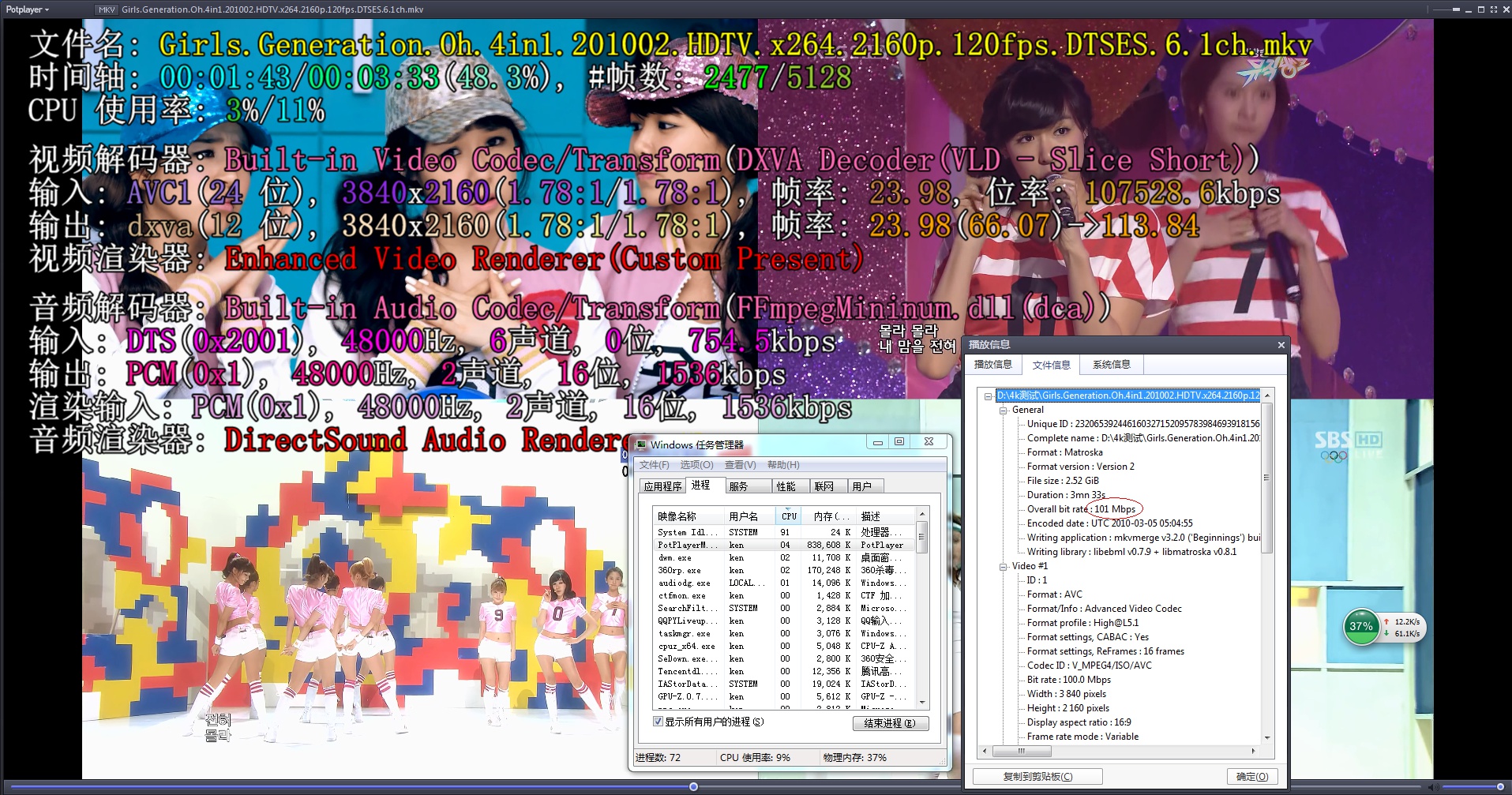The image size is (1512, 795).
Task: Close the 播放信息 panel with X
Action: [1281, 345]
